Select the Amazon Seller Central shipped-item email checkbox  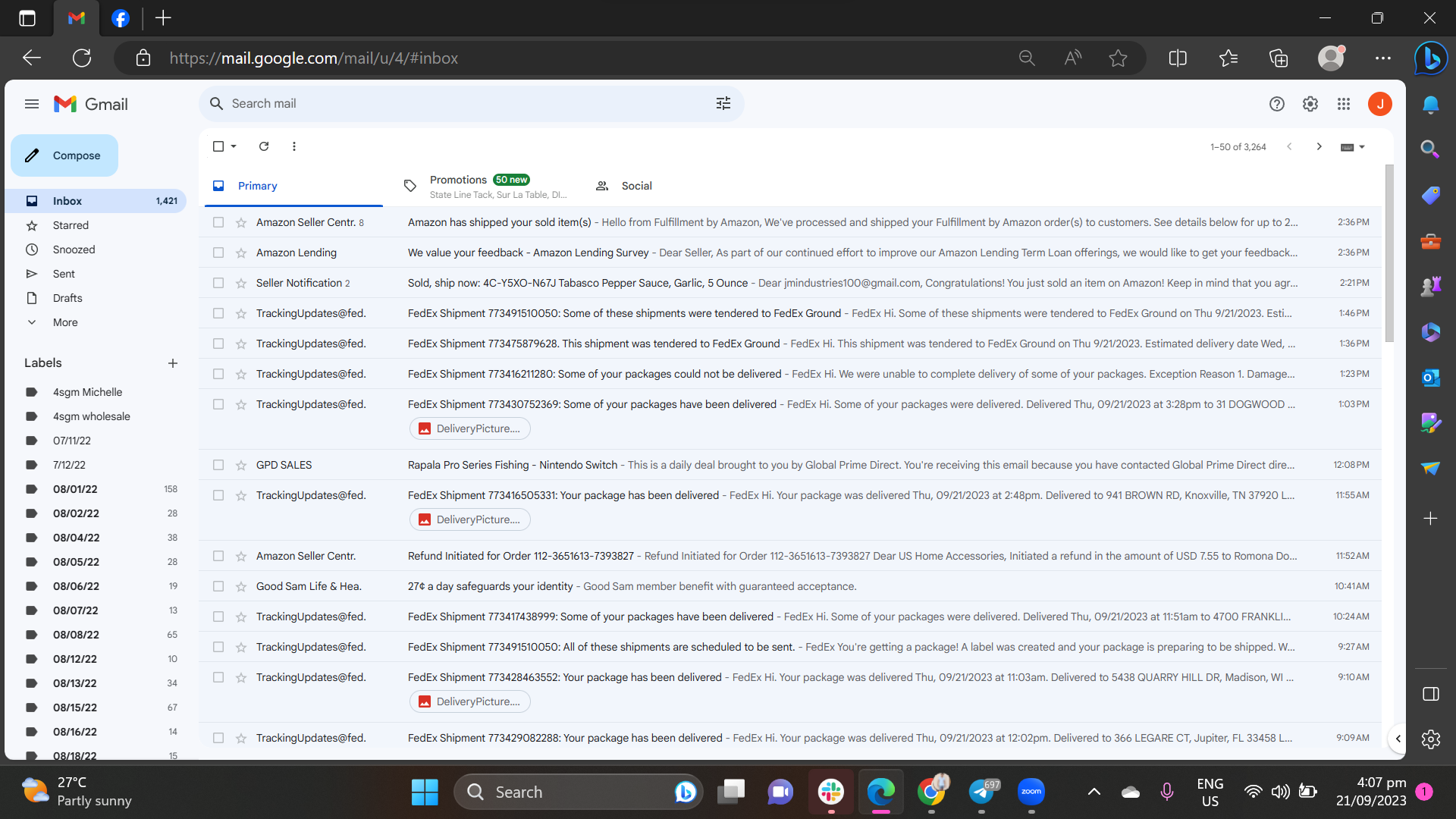tap(218, 222)
